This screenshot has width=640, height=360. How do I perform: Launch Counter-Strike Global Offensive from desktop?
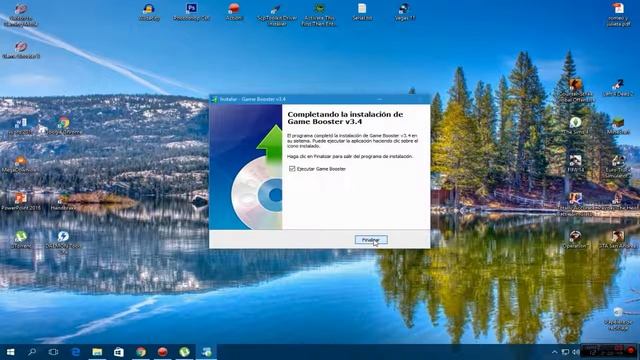pyautogui.click(x=576, y=91)
